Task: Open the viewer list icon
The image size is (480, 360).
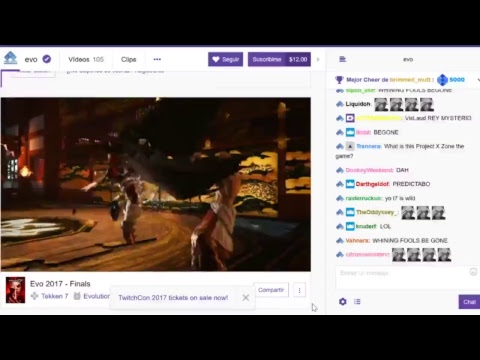Action: 357,302
